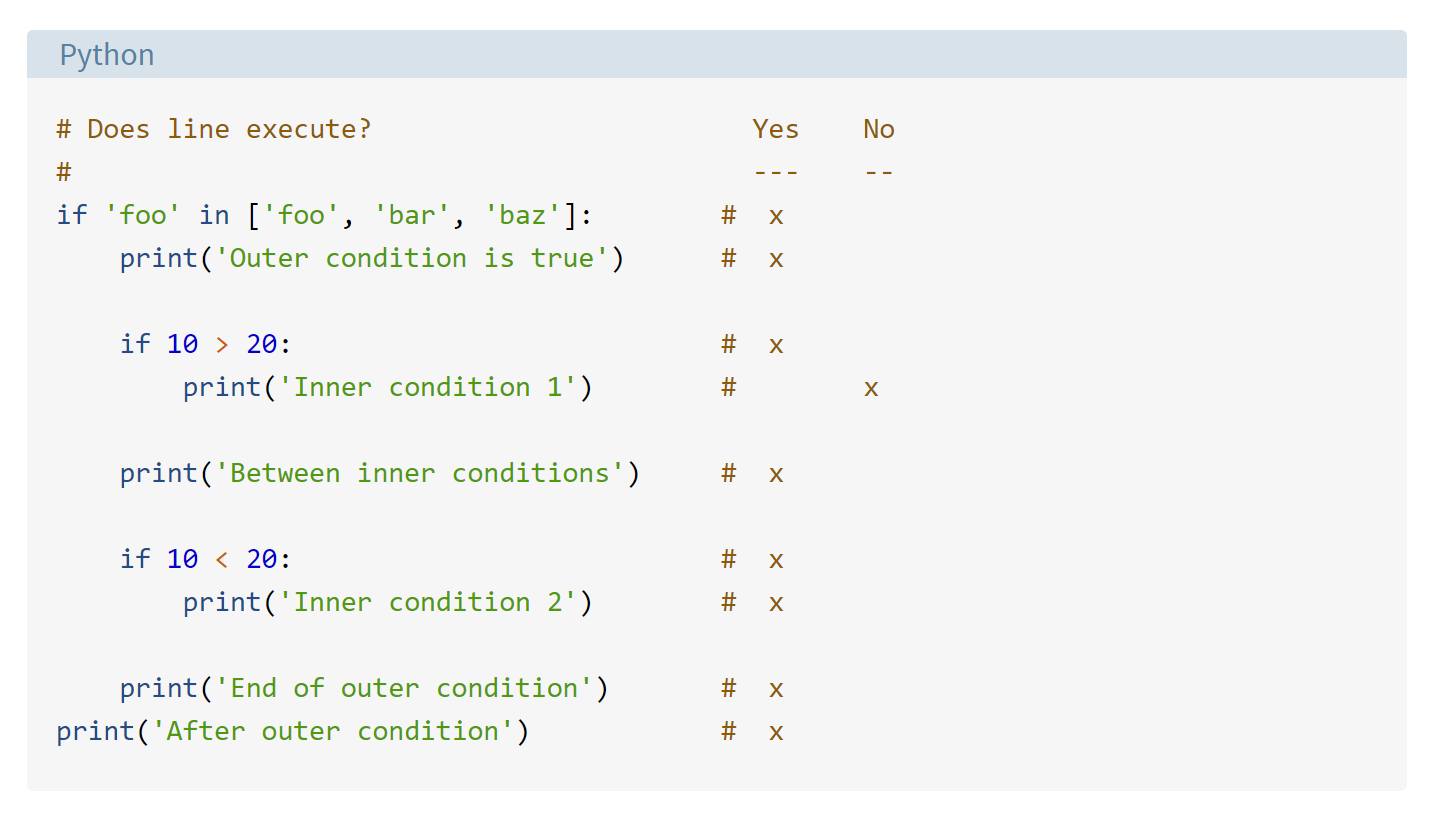Click the 'foo' in ['foo', 'bar', 'baz'] line
This screenshot has height=825, width=1437.
click(325, 215)
